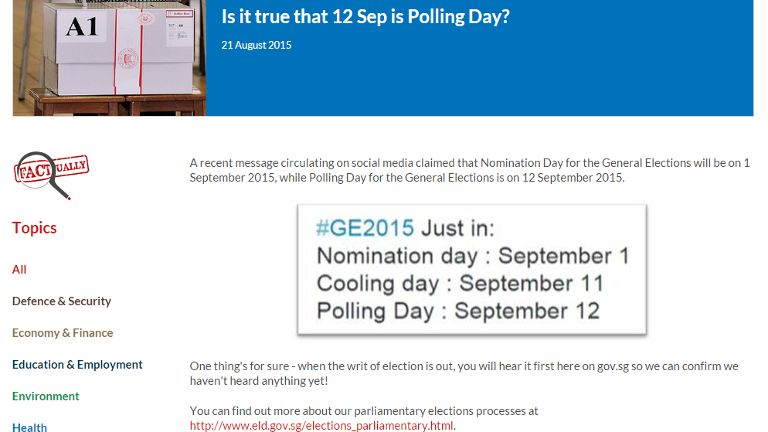The height and width of the screenshot is (432, 768).
Task: Select the Health topic
Action: 29,427
